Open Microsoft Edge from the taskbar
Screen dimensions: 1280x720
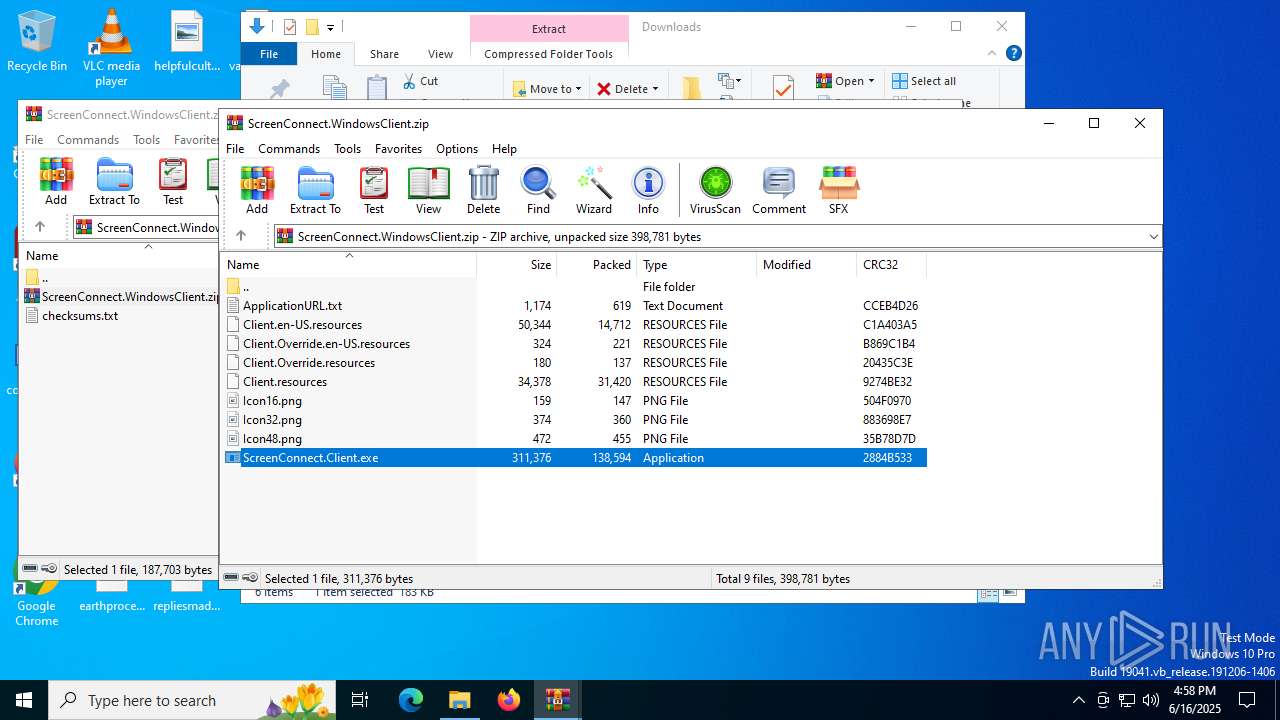click(411, 700)
